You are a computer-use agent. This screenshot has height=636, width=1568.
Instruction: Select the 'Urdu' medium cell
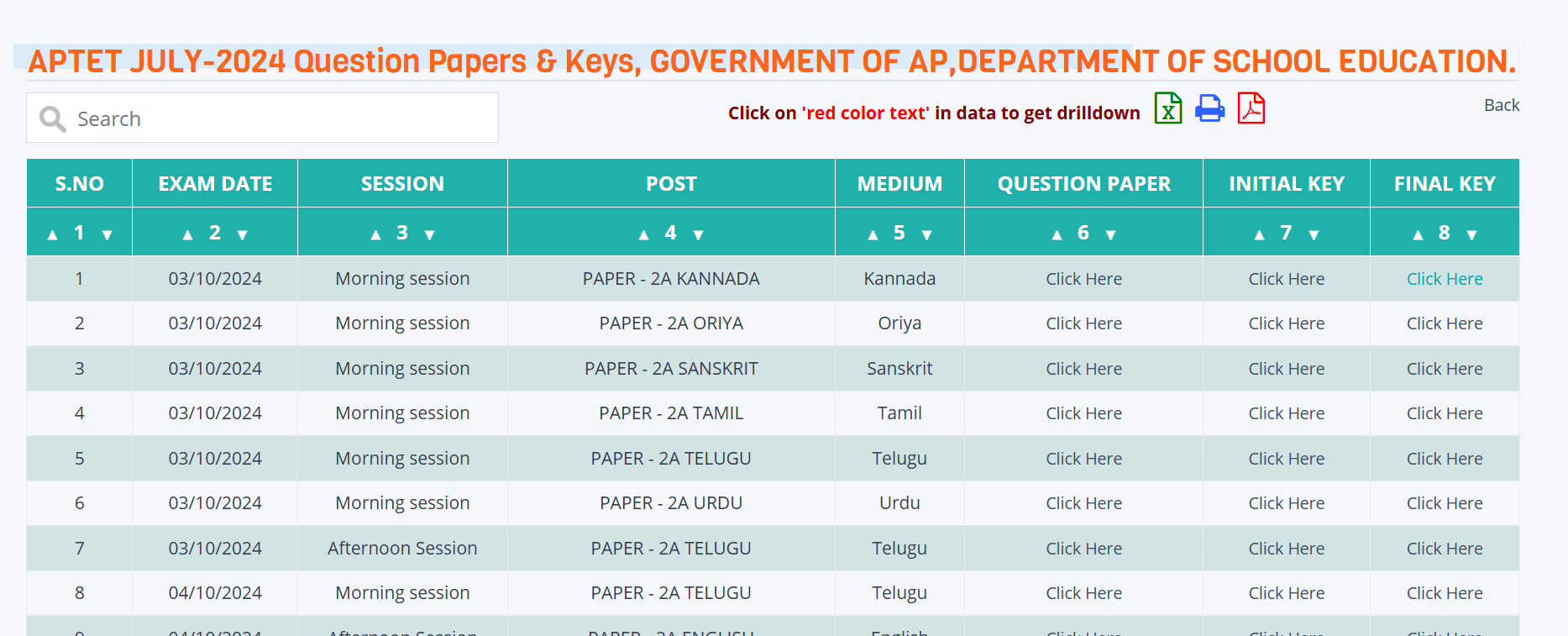pyautogui.click(x=899, y=503)
